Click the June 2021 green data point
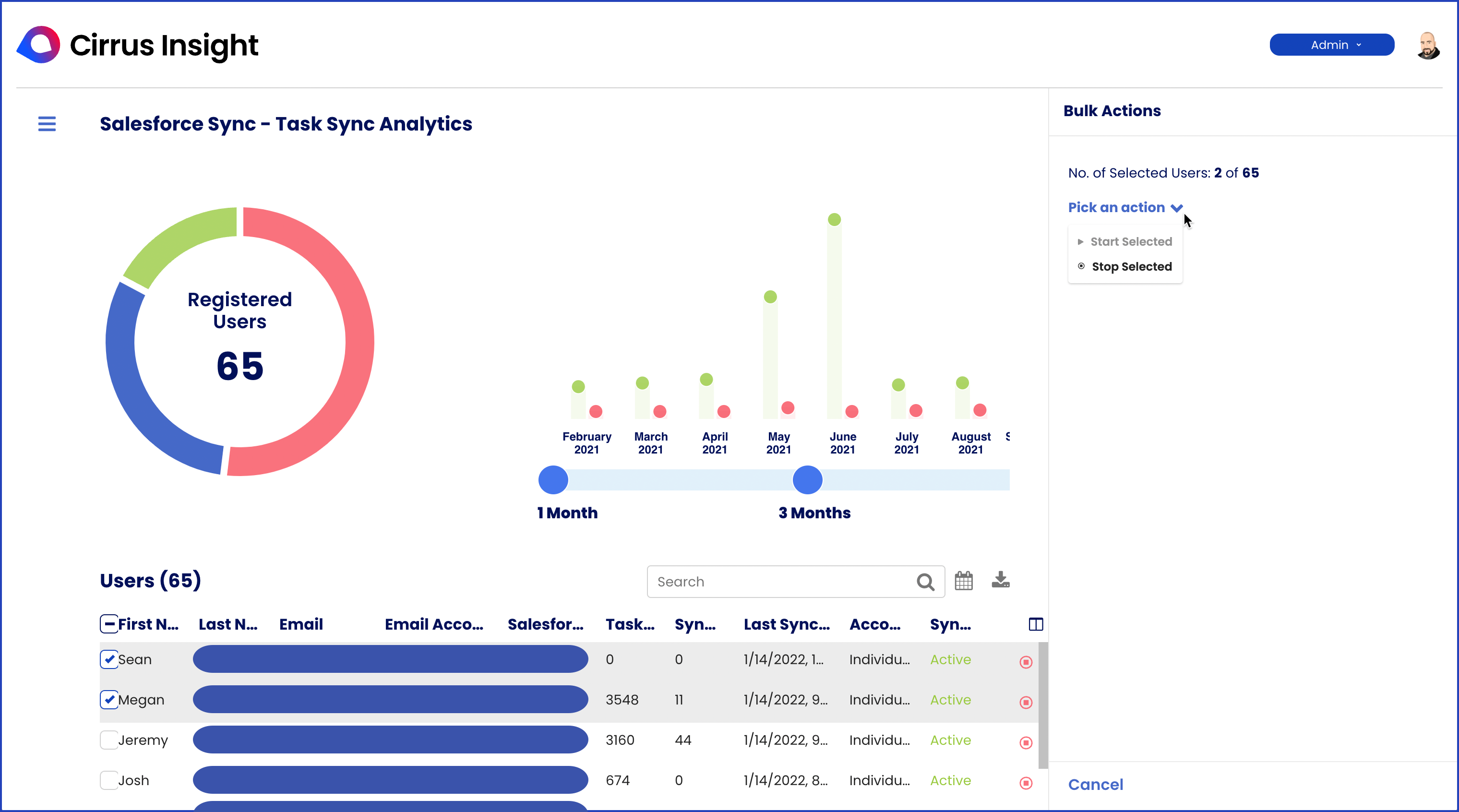Screen dimensions: 1459x812 834,219
